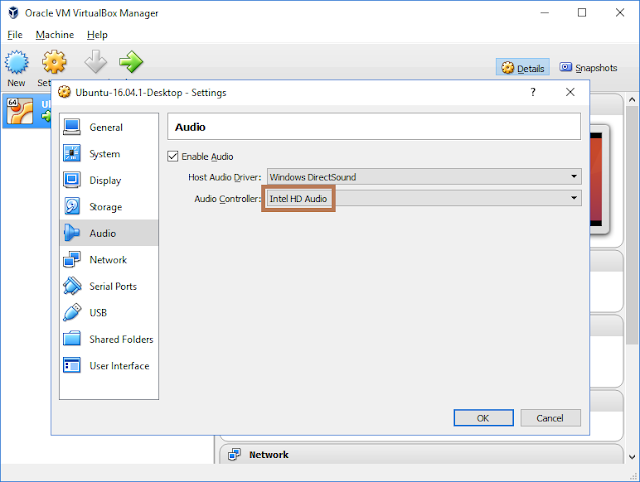This screenshot has height=482, width=640.
Task: Click the grey Discard down-arrow toolbar icon
Action: pyautogui.click(x=96, y=62)
